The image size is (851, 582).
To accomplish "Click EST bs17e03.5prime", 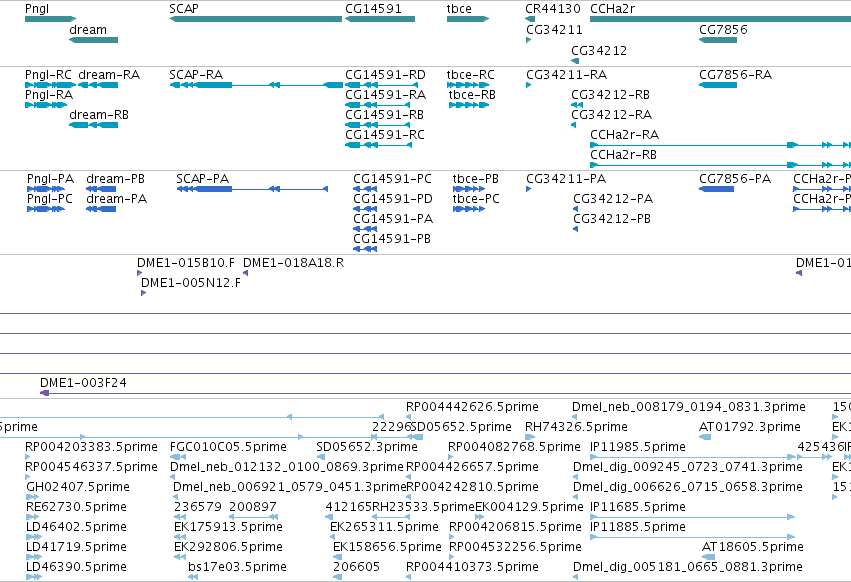I will (237, 567).
